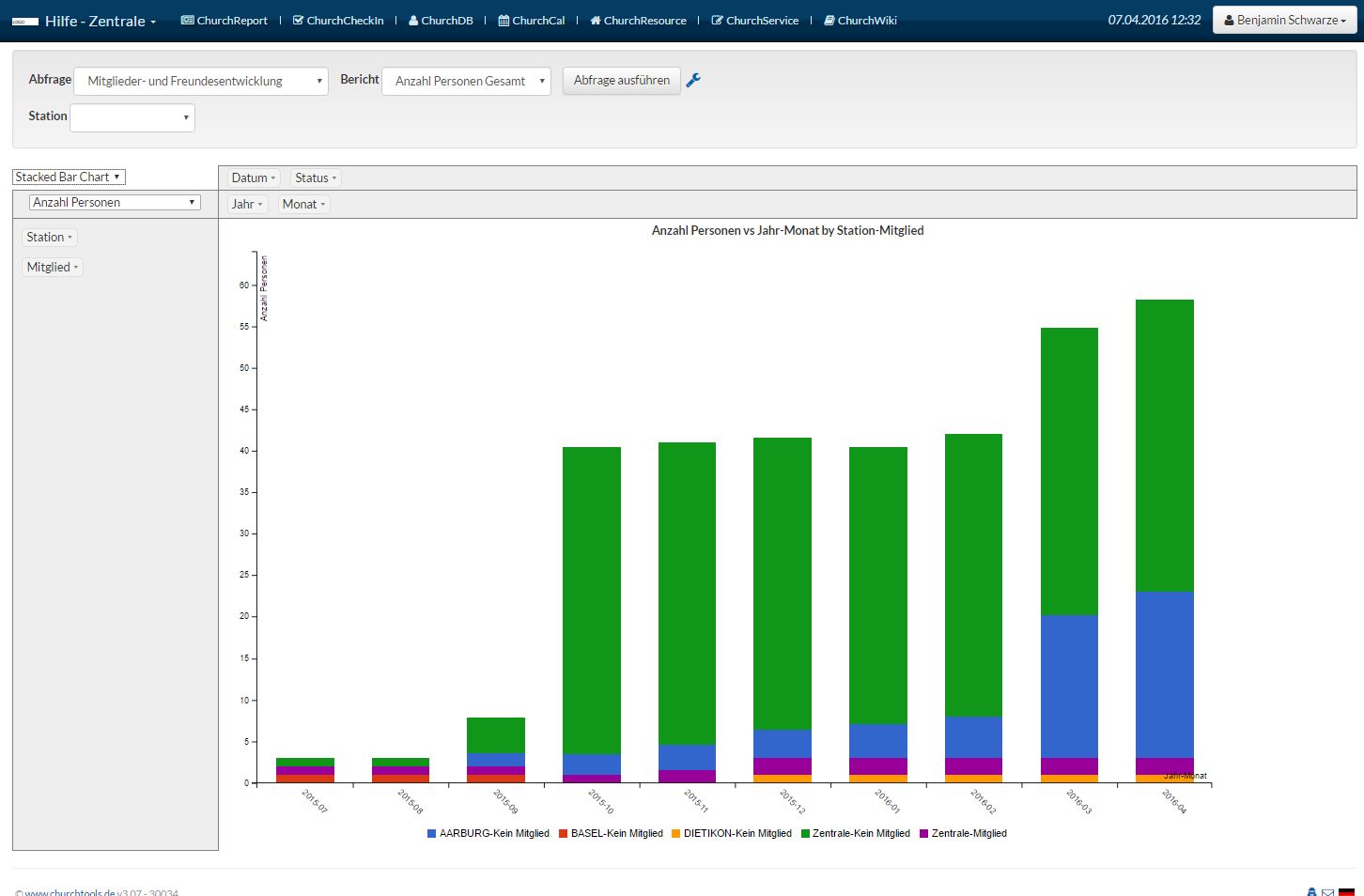Open the Abfrage query dropdown
Viewport: 1364px width, 896px height.
201,81
